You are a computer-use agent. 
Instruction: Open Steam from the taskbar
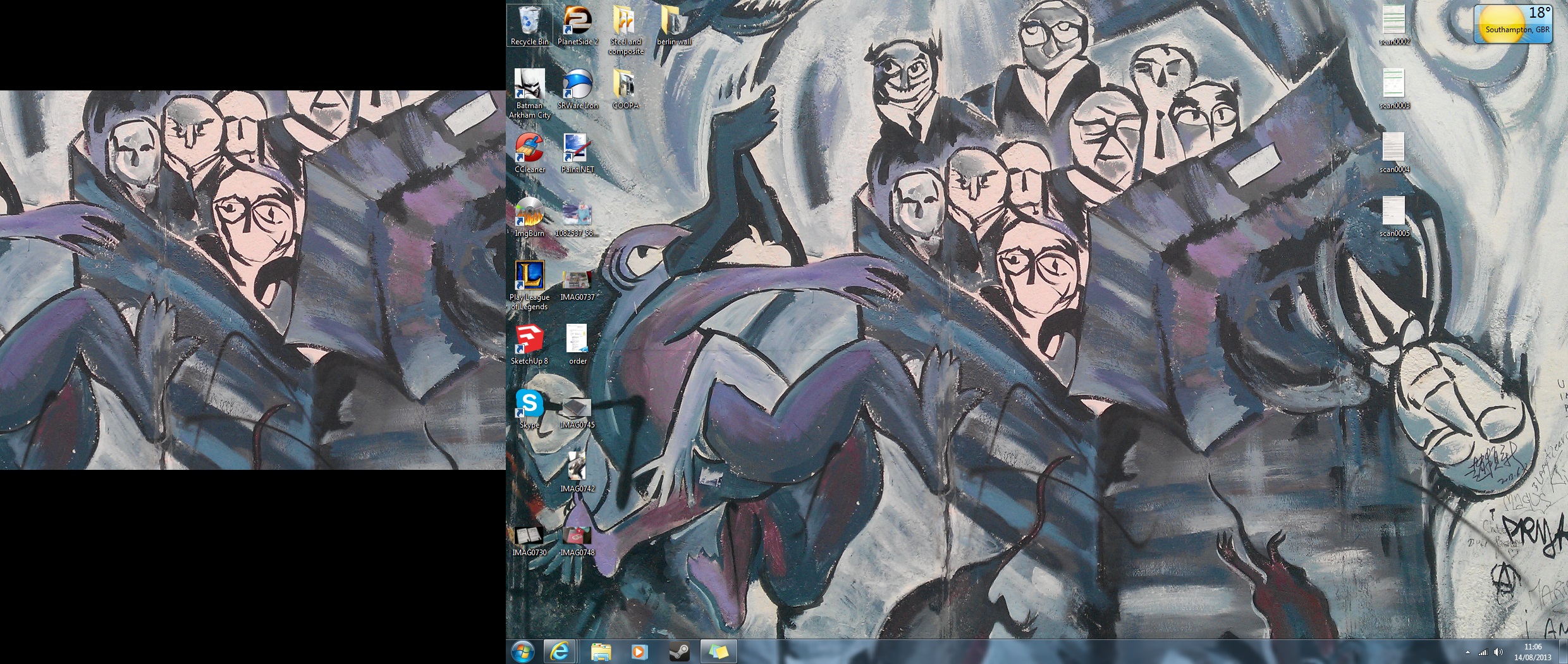[680, 651]
